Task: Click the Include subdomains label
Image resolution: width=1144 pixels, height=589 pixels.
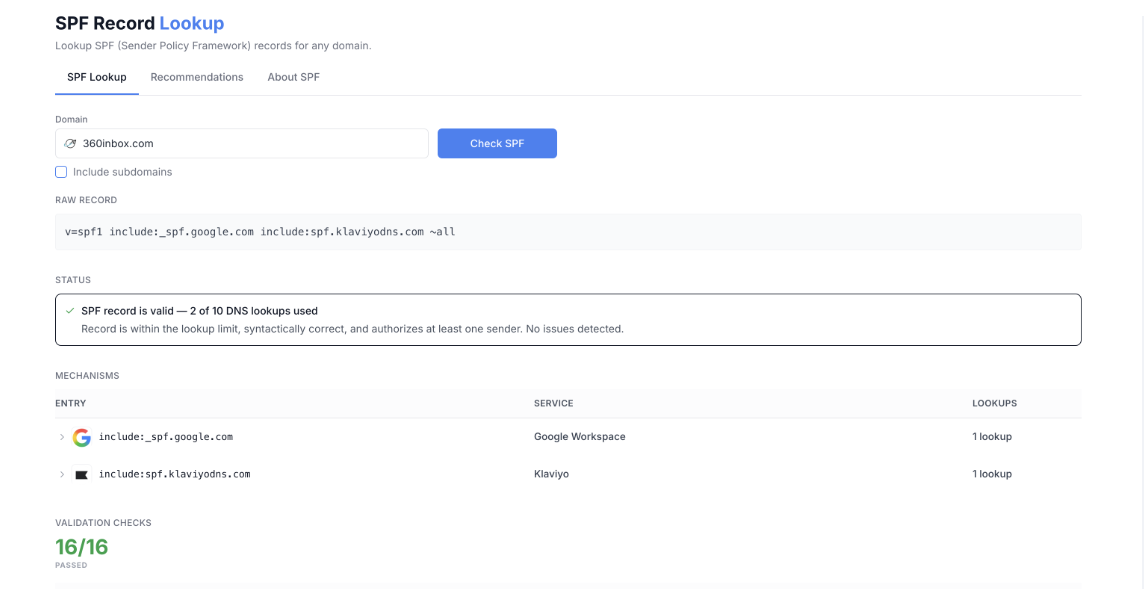Action: click(x=123, y=172)
